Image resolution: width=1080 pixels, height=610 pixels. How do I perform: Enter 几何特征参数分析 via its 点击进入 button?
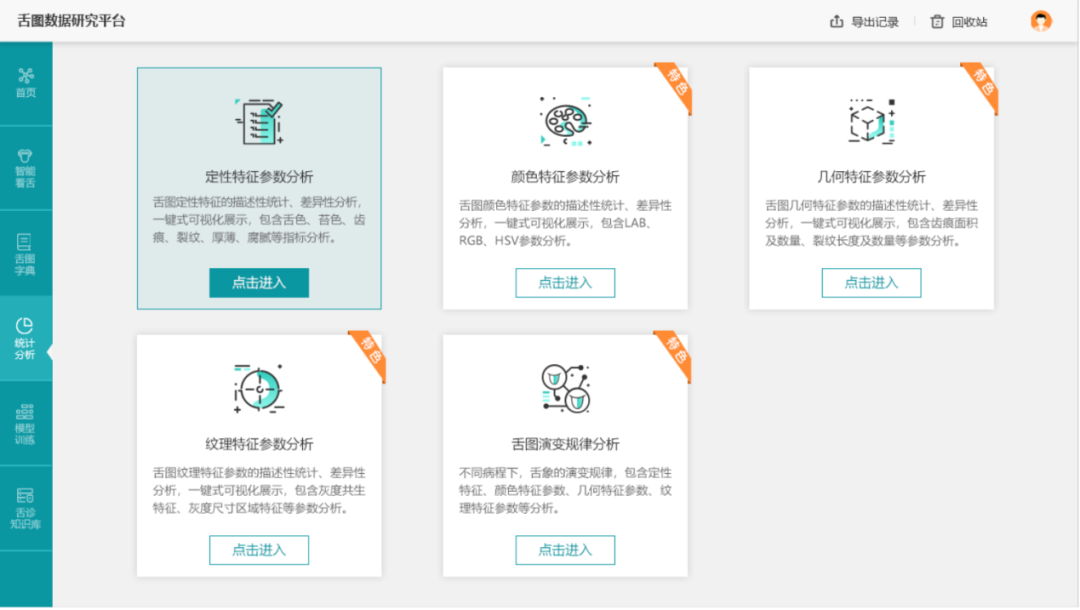871,283
